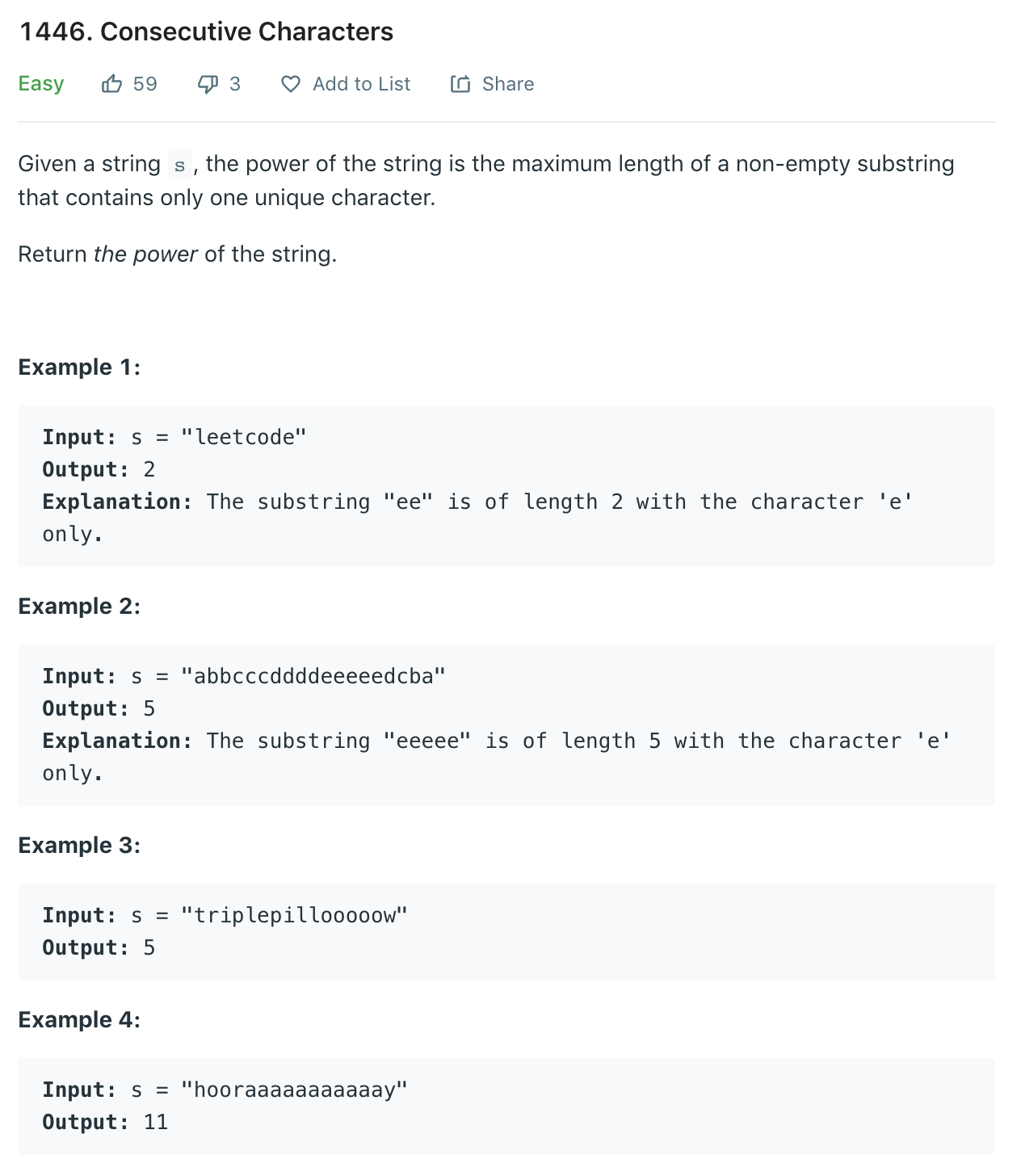The height and width of the screenshot is (1176, 1021).
Task: Click the italic phrase "the power"
Action: point(145,254)
